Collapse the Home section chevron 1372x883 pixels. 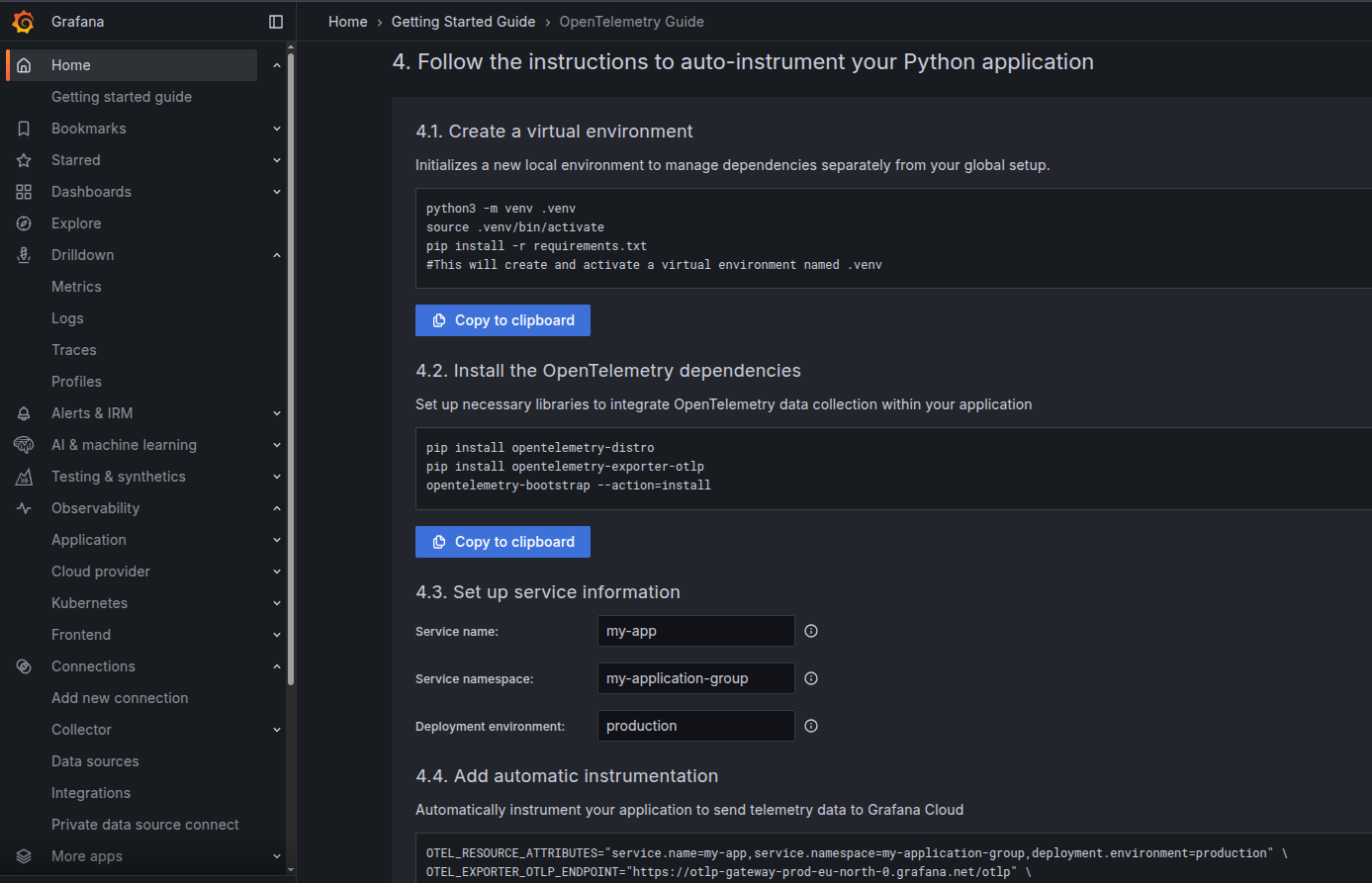click(x=277, y=65)
